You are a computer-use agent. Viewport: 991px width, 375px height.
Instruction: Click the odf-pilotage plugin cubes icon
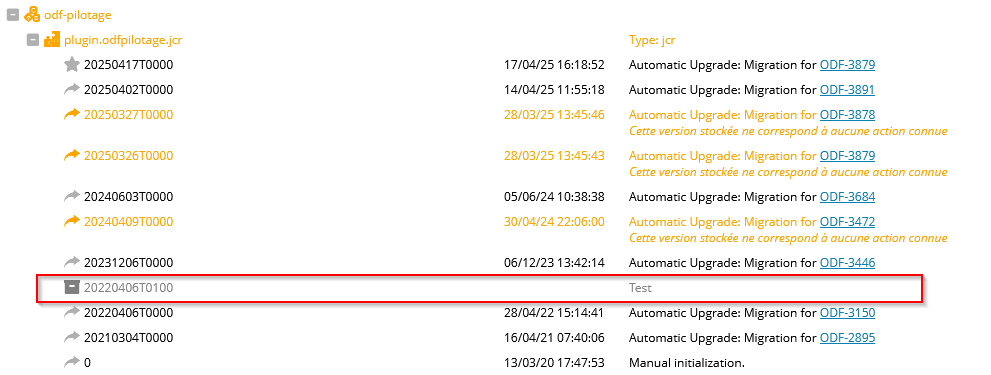pyautogui.click(x=32, y=14)
